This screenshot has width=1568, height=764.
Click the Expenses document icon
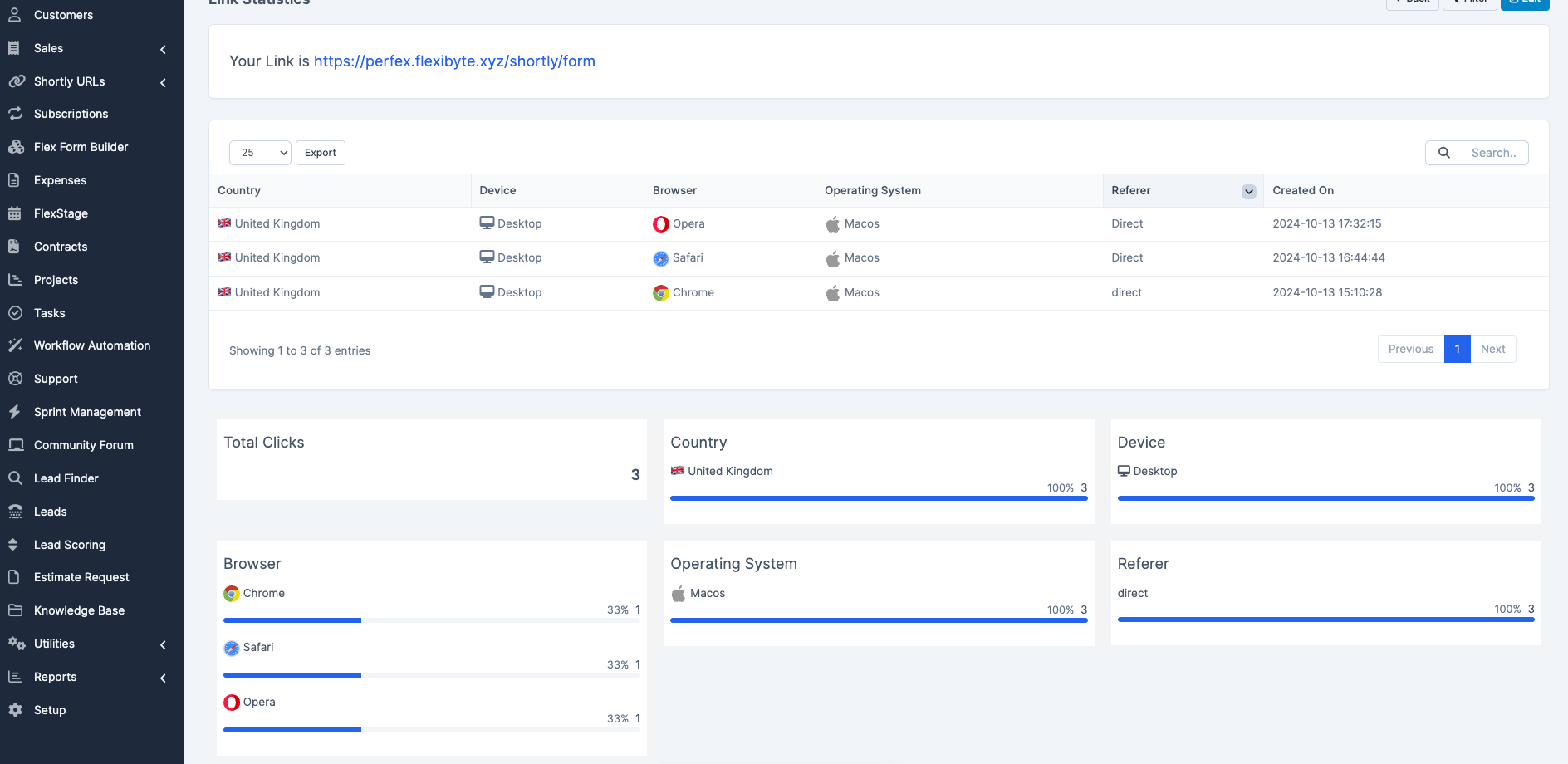[14, 180]
